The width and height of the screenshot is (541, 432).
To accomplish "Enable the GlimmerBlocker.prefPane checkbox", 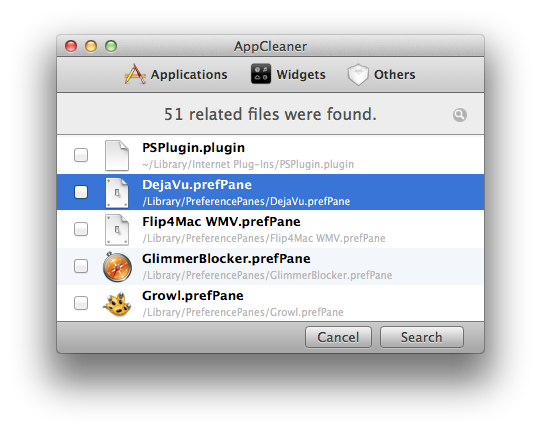I will click(81, 266).
